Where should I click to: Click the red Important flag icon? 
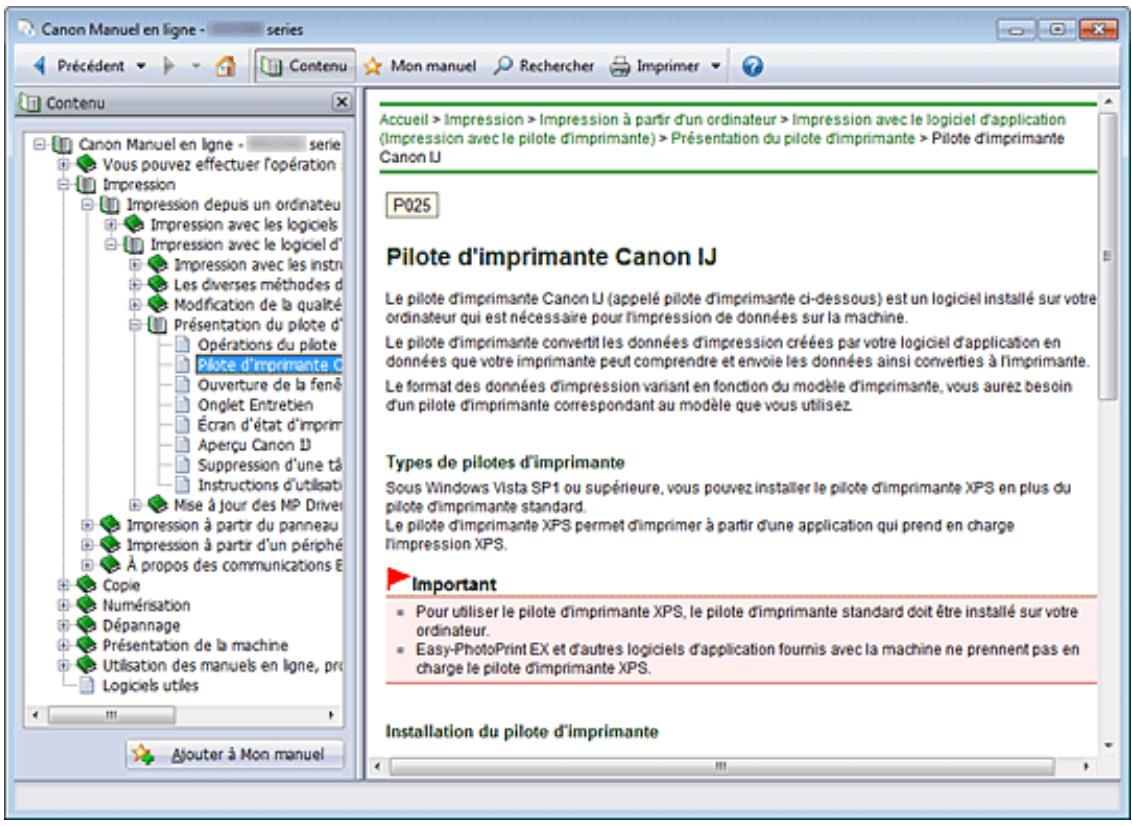[x=399, y=579]
